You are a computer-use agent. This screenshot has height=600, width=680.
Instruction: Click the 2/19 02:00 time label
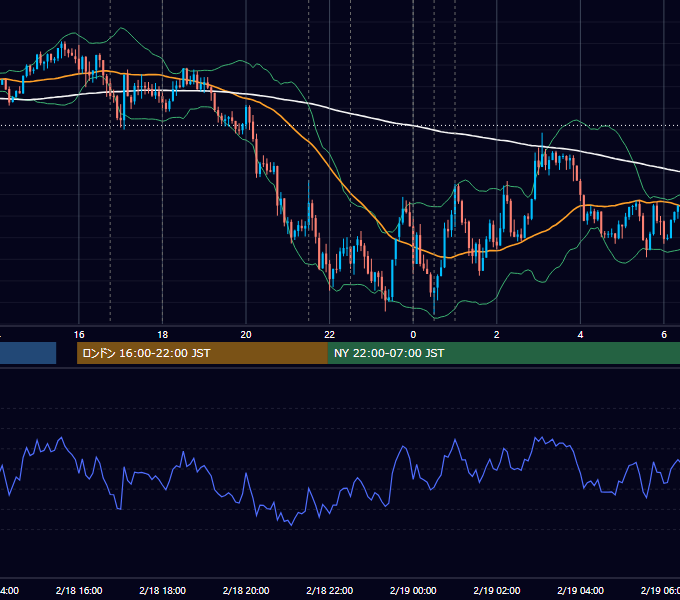[497, 590]
